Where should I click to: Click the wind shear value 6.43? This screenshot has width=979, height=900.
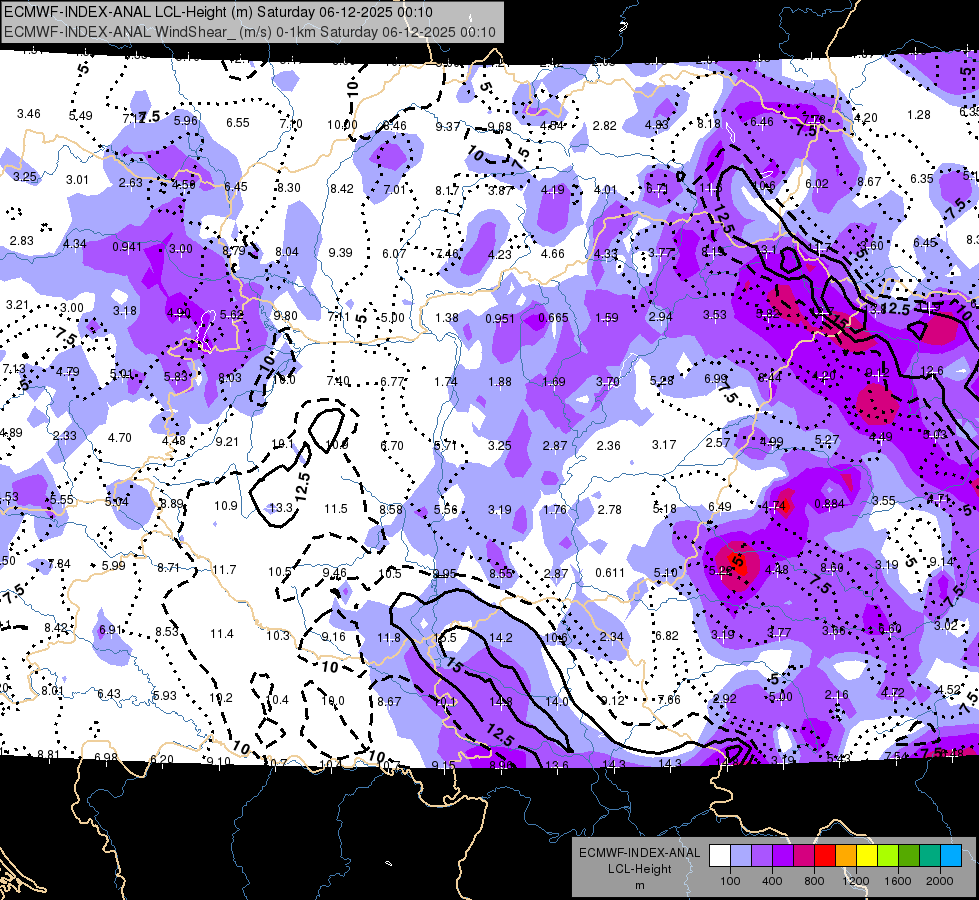click(x=109, y=694)
